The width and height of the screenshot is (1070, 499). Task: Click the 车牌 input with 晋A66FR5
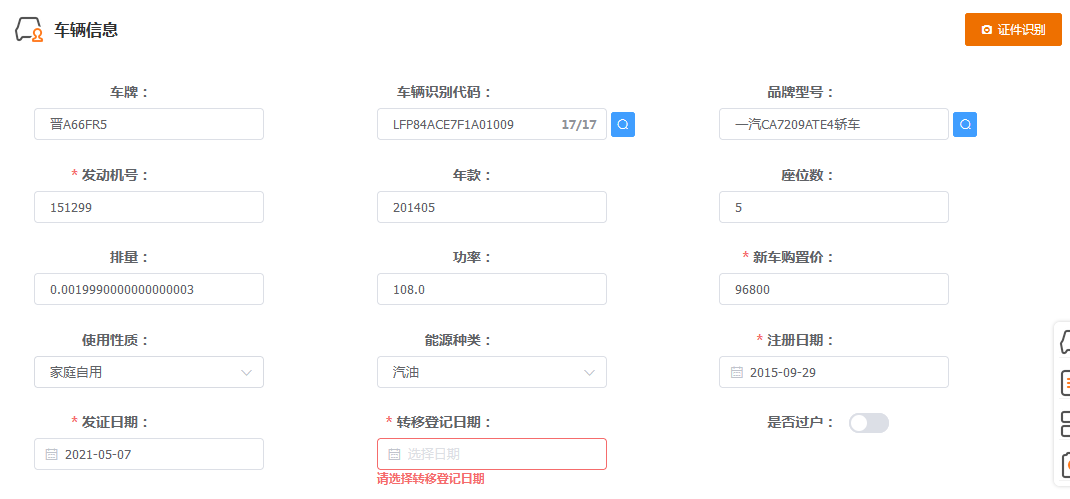148,124
